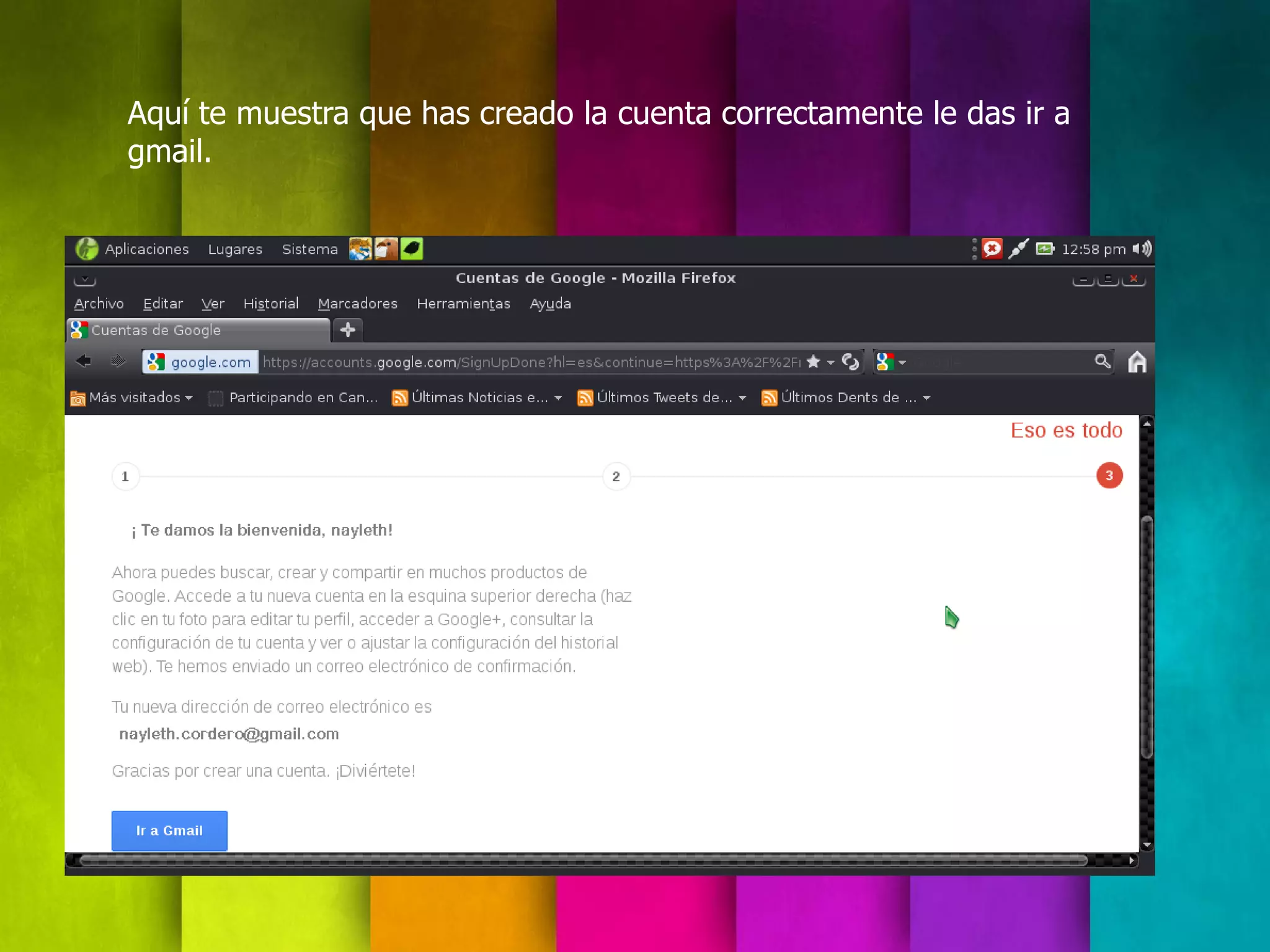1270x952 pixels.
Task: Click the vertical scrollbar down arrow
Action: click(1147, 845)
